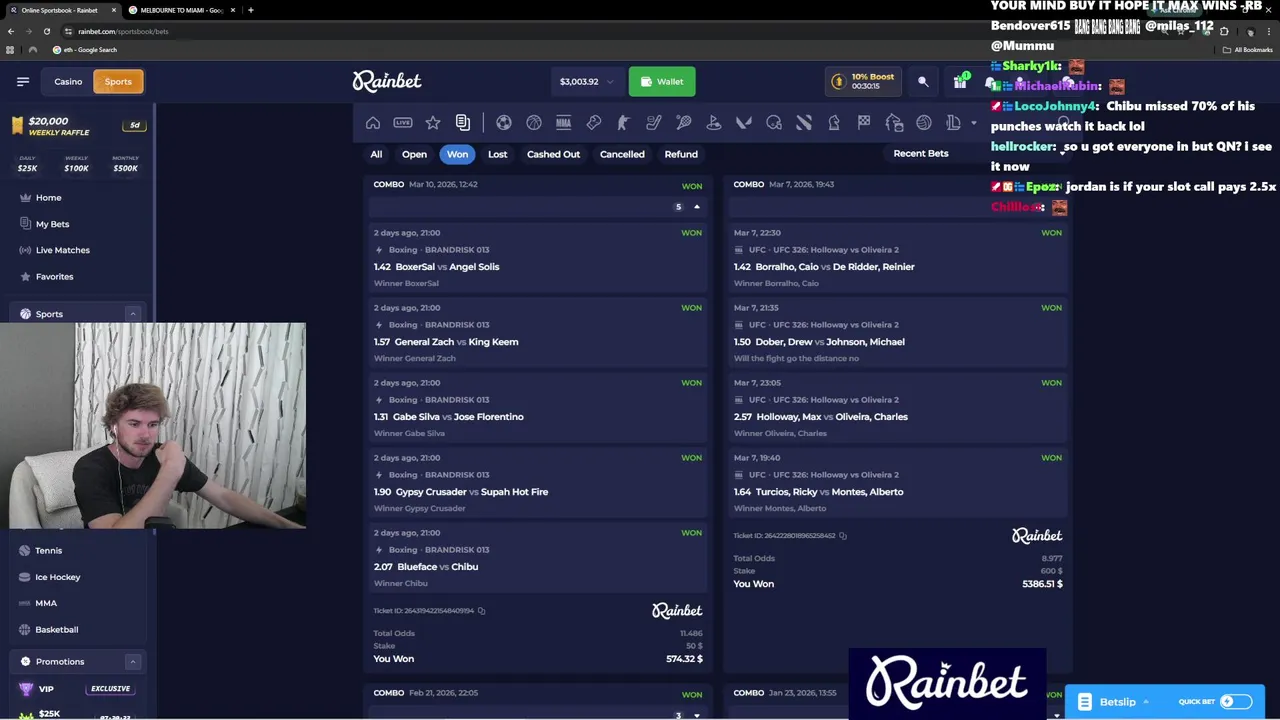Expand the Jan 23, 2026 combo bet
This screenshot has height=720, width=1280.
click(x=1057, y=715)
